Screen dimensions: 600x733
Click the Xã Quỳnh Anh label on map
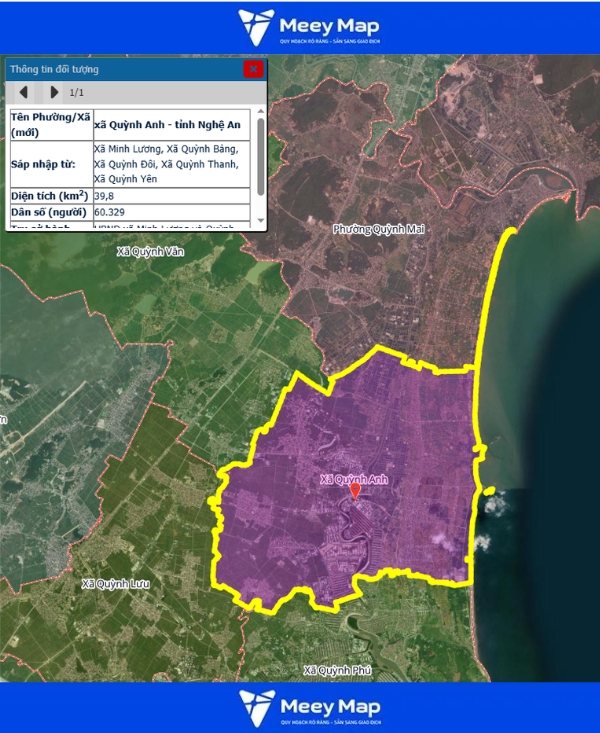coord(353,479)
